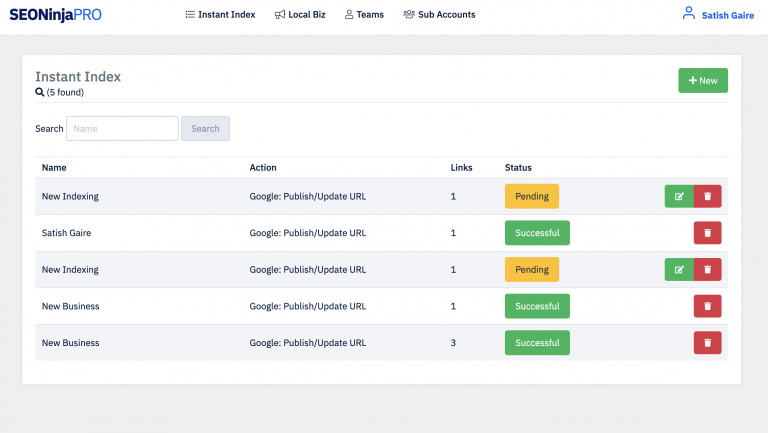Click the Pending status in first row
768x433 pixels.
[x=531, y=196]
